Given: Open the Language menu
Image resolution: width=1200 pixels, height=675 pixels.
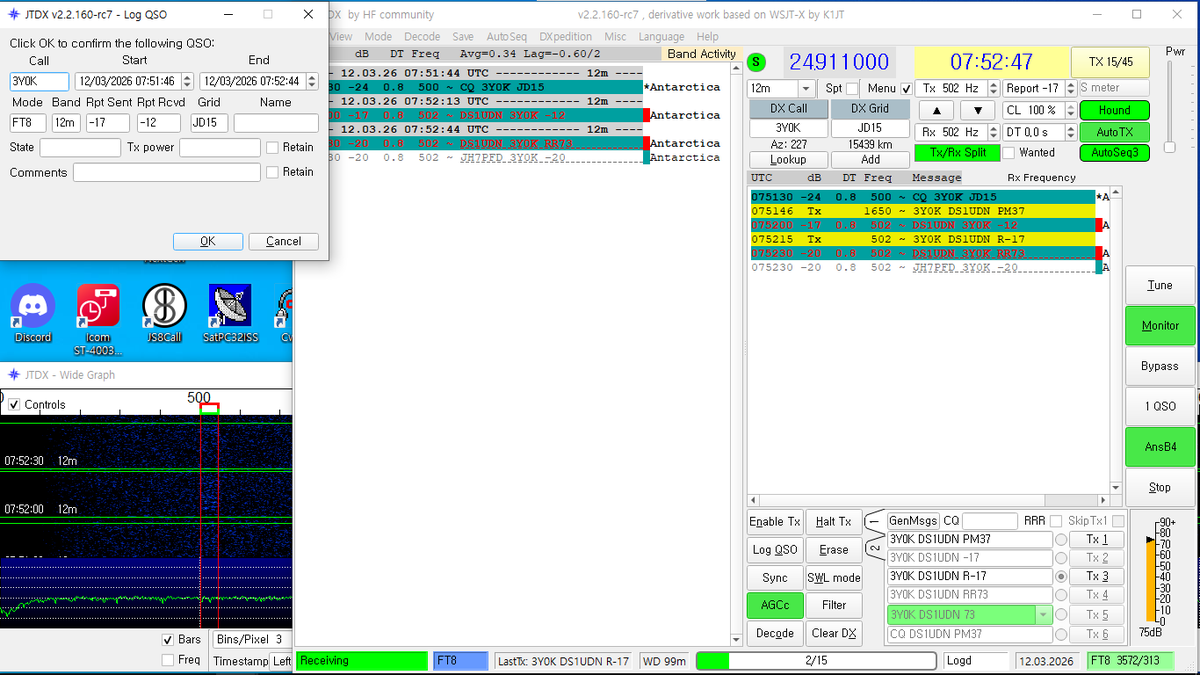Looking at the screenshot, I should coord(662,37).
